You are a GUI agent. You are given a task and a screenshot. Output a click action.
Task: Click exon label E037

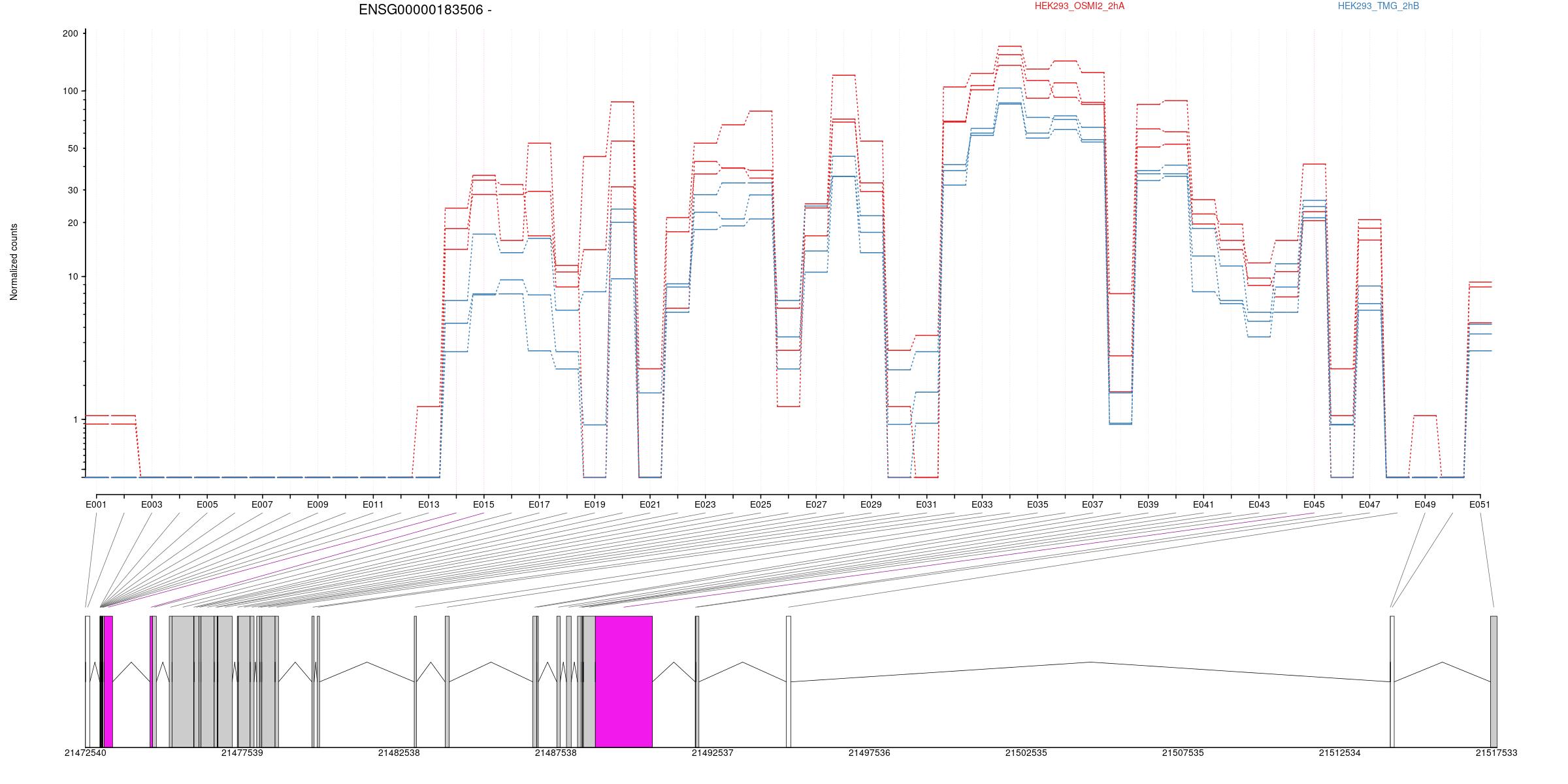(1092, 504)
